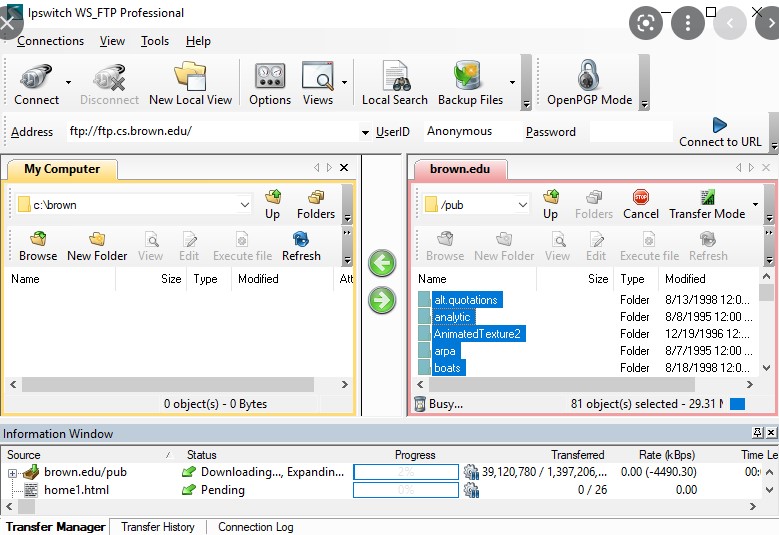
Task: Click the UserID field showing Anonymous
Action: click(x=472, y=131)
